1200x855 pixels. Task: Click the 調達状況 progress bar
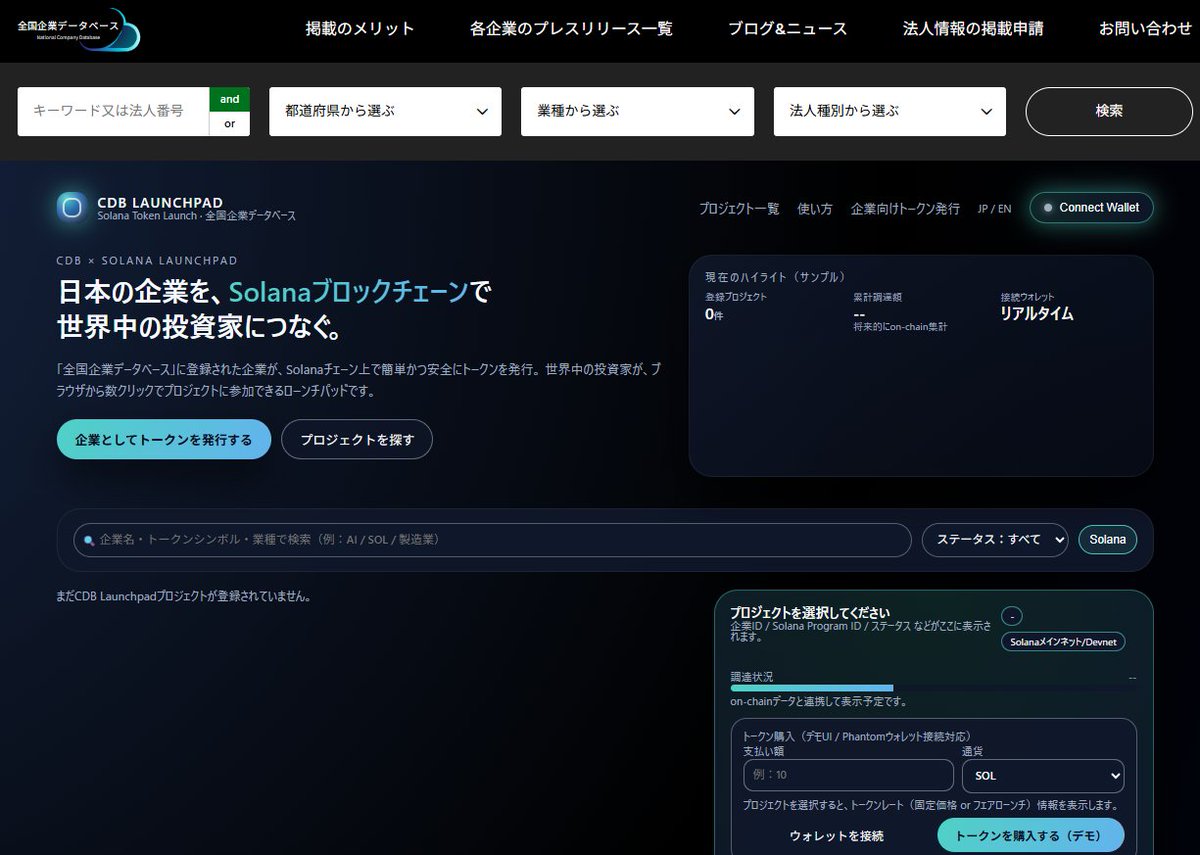933,688
